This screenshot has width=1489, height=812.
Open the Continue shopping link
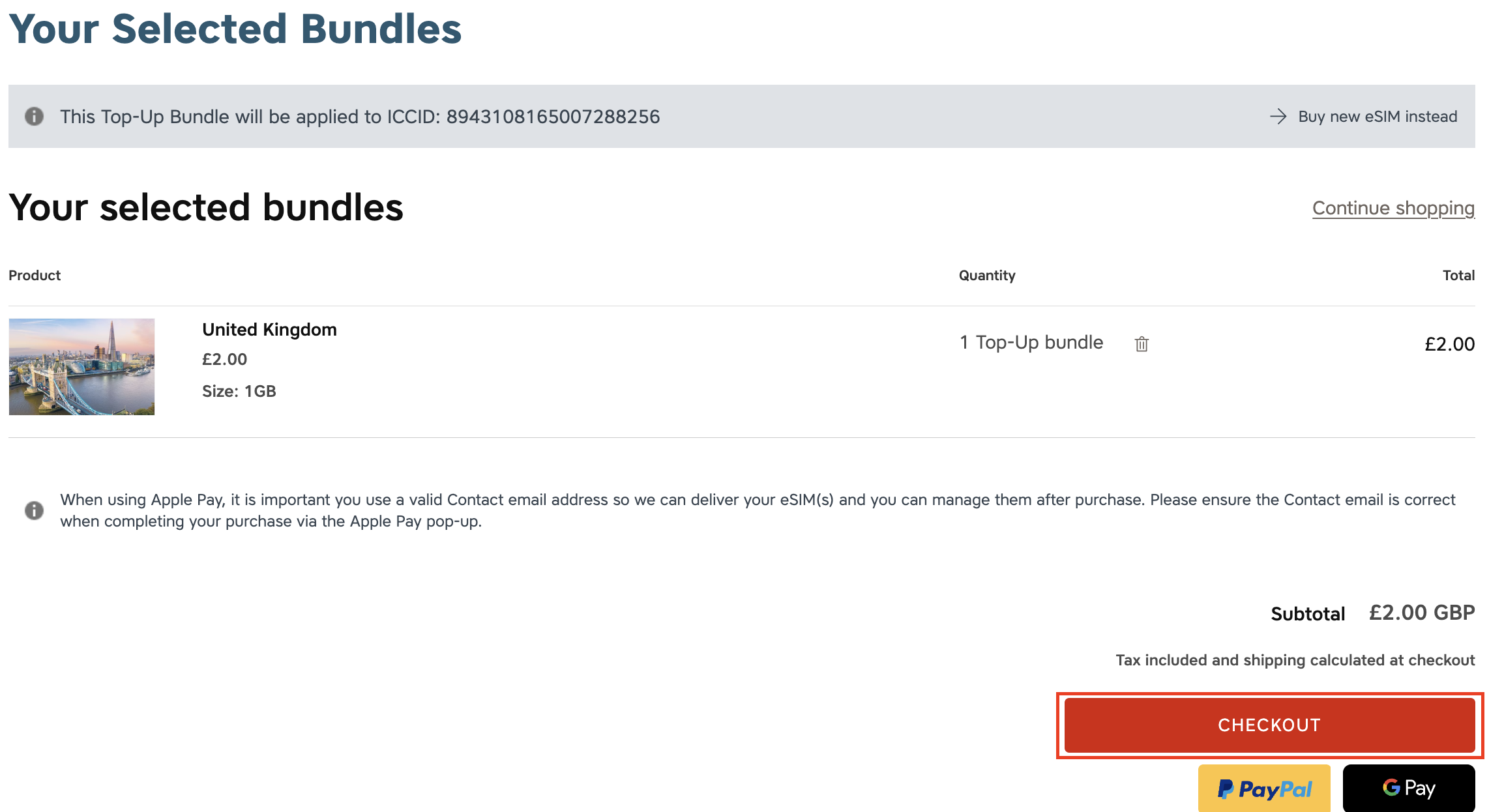pos(1393,207)
